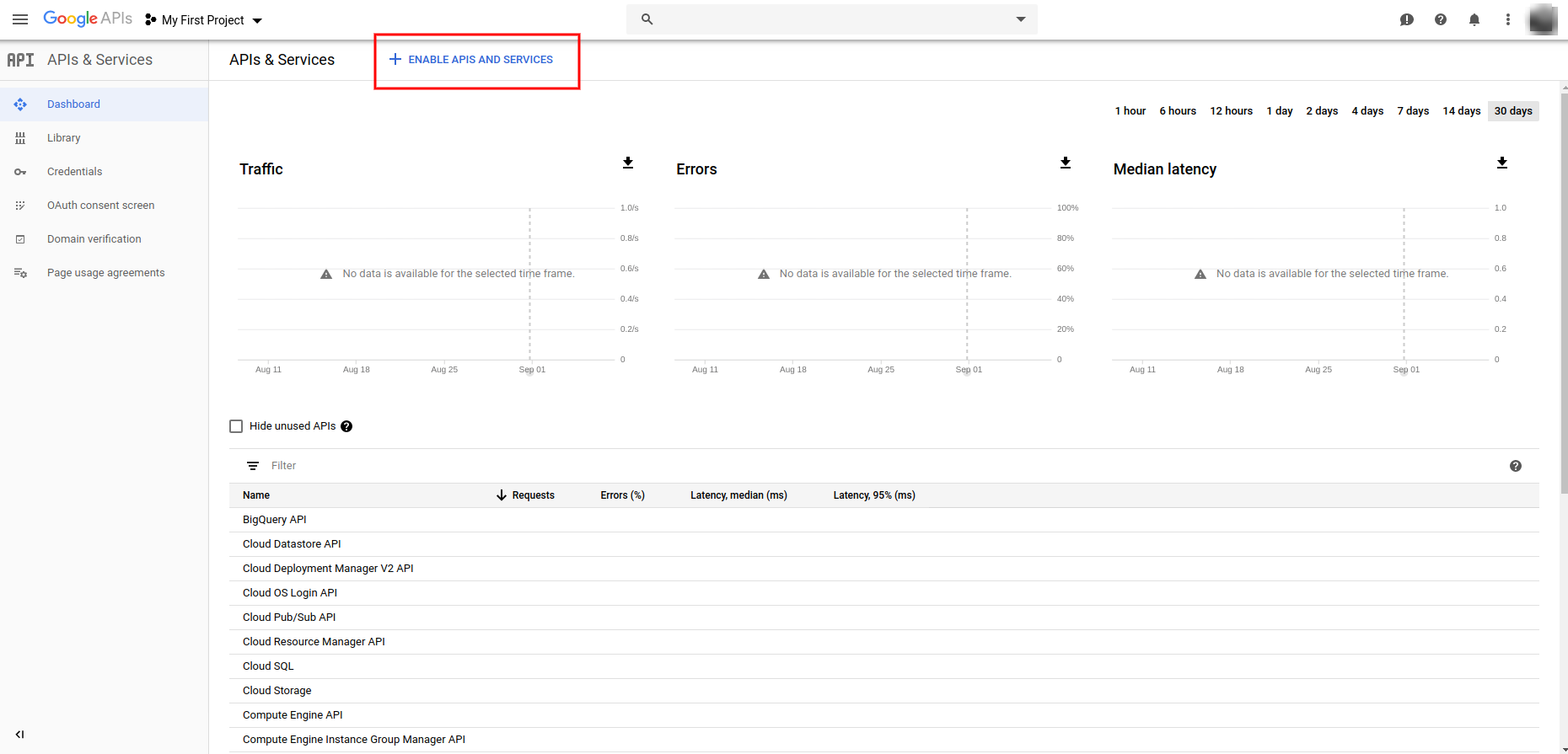Open Library in the sidebar

tap(104, 138)
